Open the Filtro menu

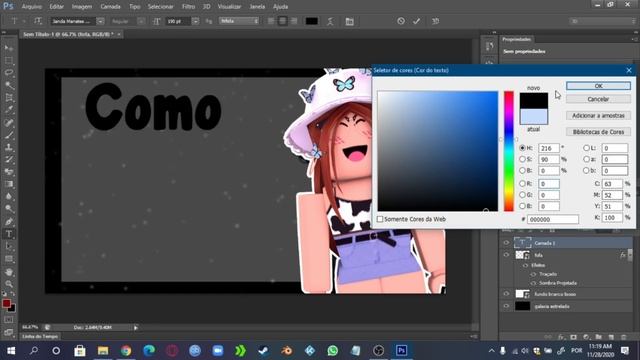[188, 7]
